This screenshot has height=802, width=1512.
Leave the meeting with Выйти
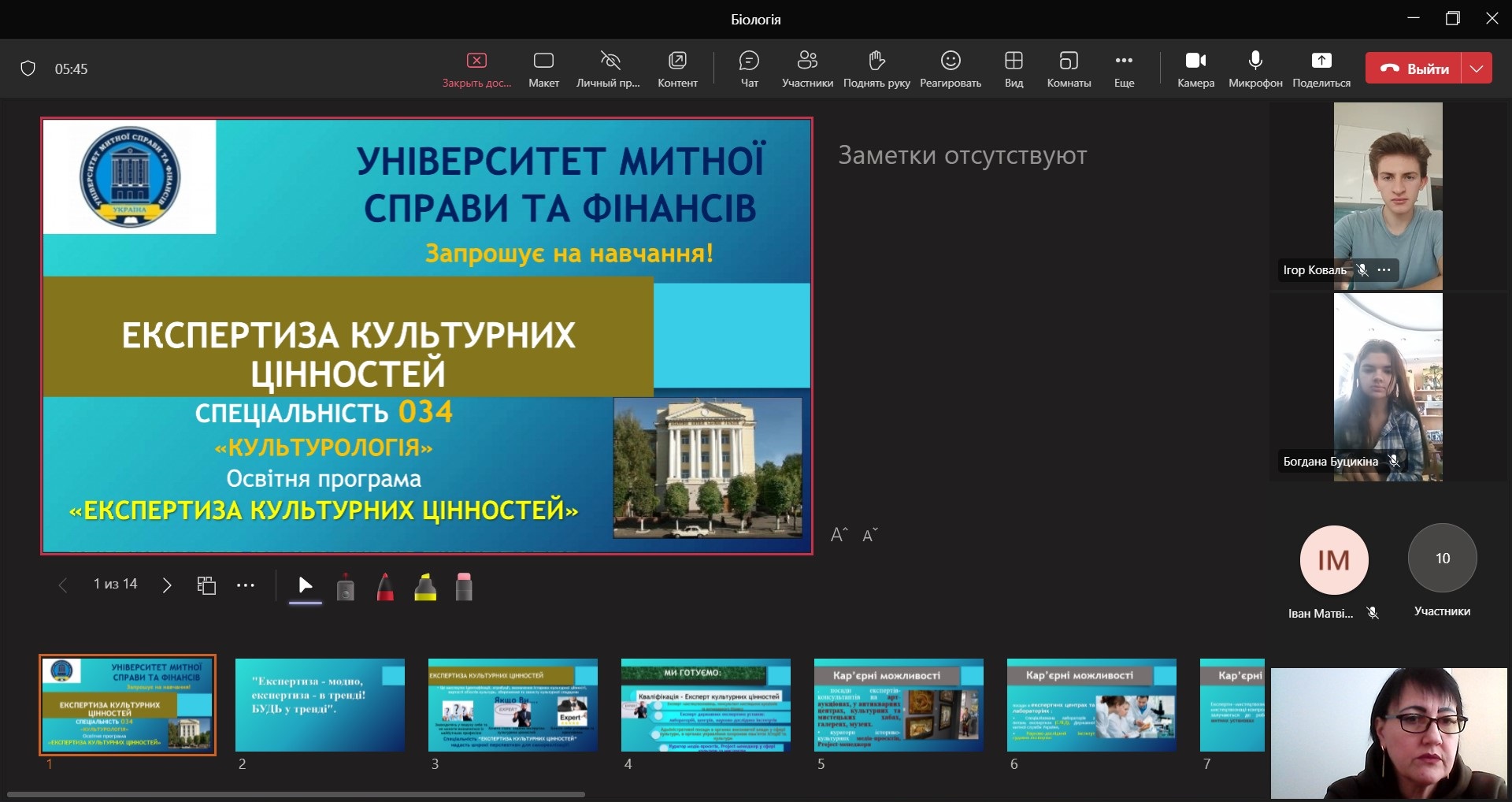click(x=1414, y=69)
